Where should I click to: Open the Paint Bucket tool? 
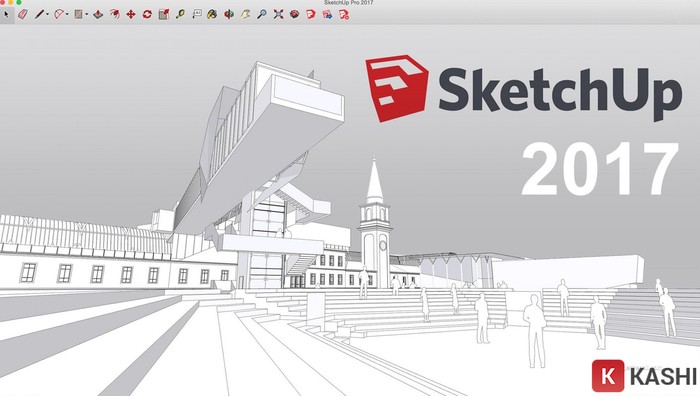point(212,14)
